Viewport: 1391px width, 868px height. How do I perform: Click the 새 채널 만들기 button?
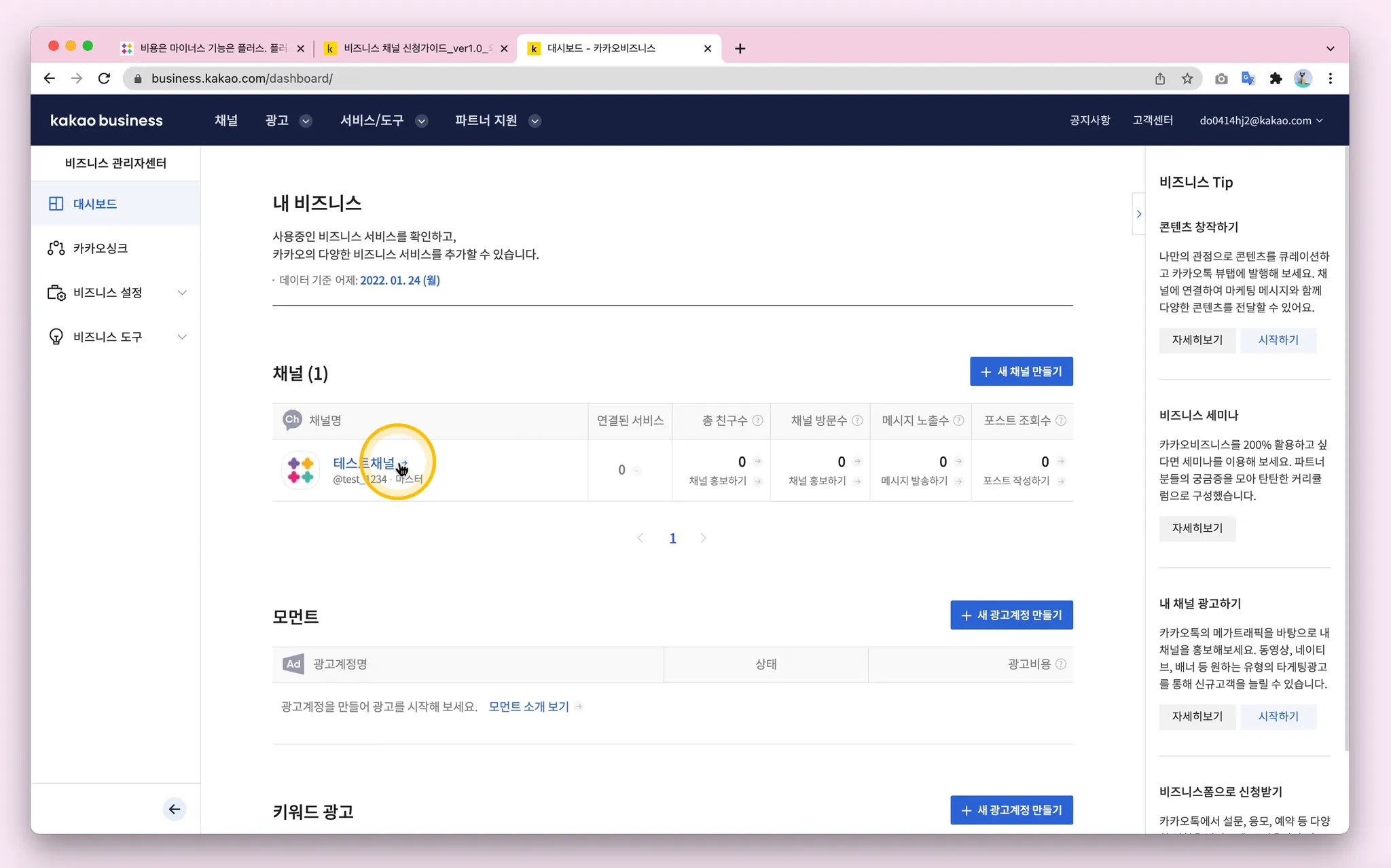1021,372
